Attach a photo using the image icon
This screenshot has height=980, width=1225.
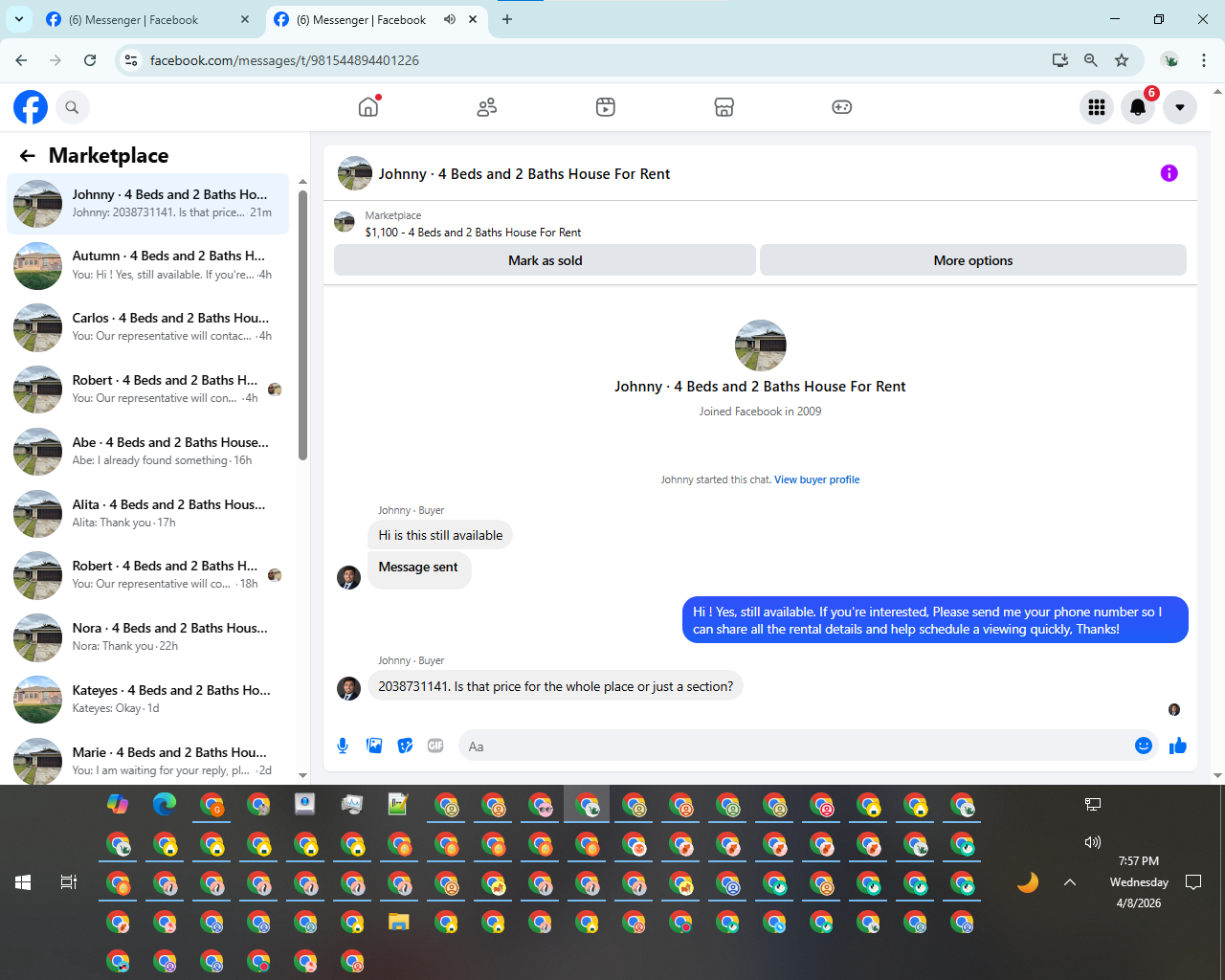(x=374, y=746)
